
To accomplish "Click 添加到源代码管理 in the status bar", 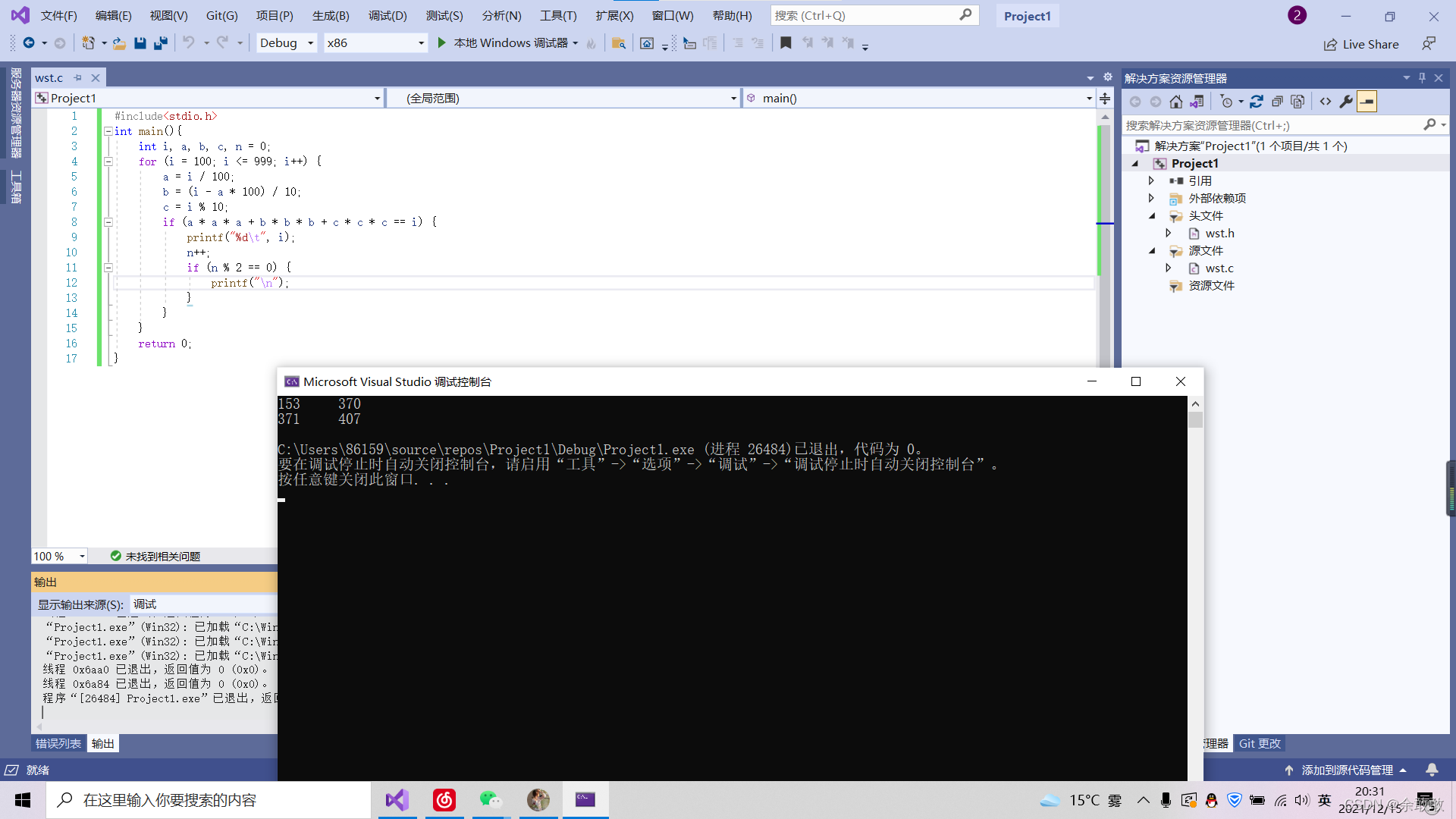I will click(x=1346, y=770).
